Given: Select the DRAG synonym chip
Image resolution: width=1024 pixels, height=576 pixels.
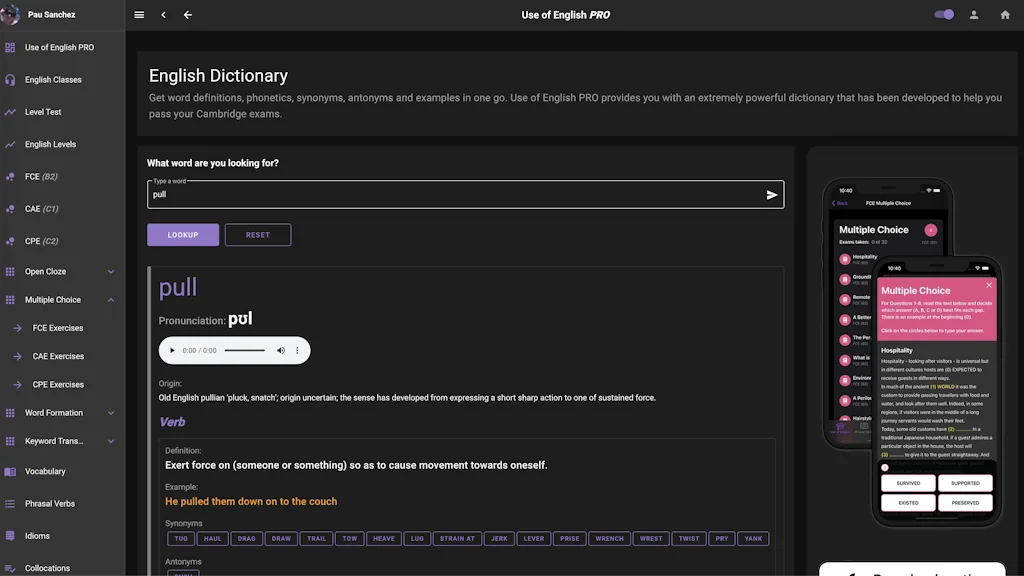Looking at the screenshot, I should [x=247, y=539].
